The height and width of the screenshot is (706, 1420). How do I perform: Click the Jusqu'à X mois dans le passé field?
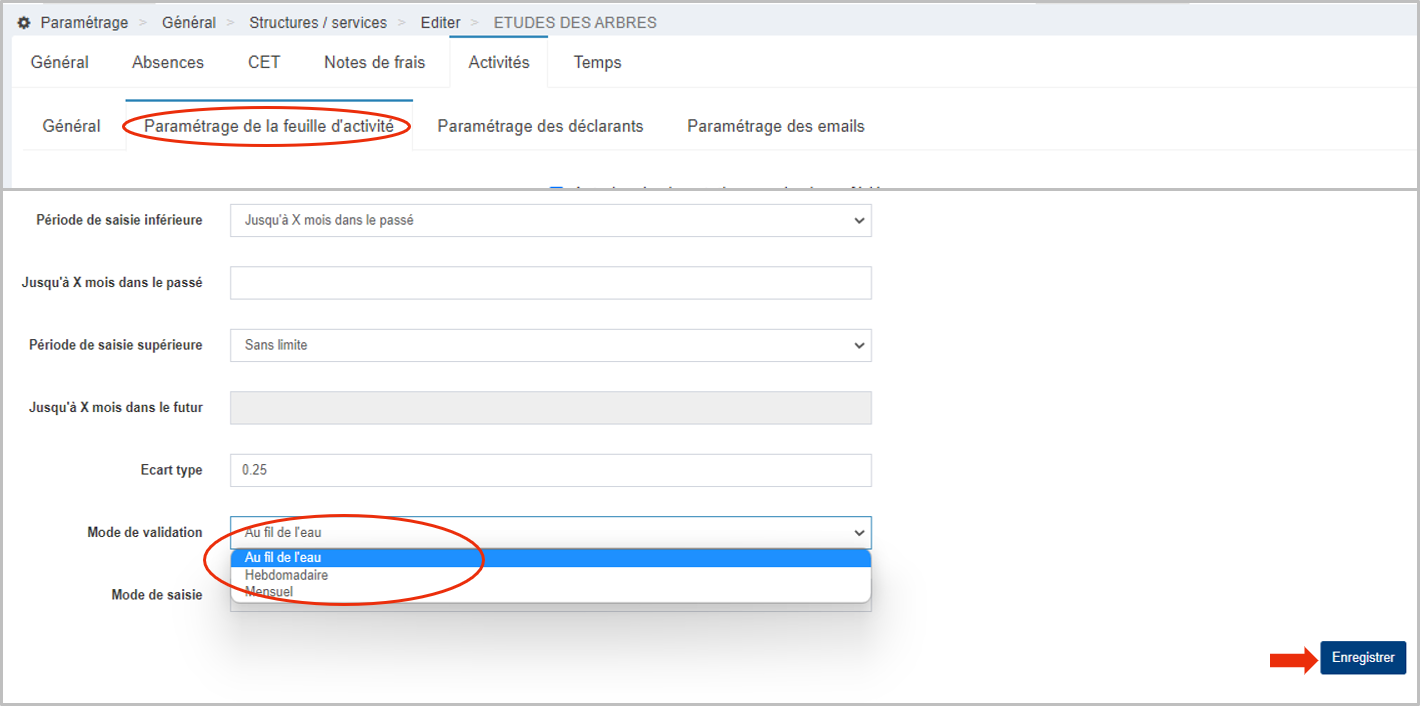(x=550, y=282)
